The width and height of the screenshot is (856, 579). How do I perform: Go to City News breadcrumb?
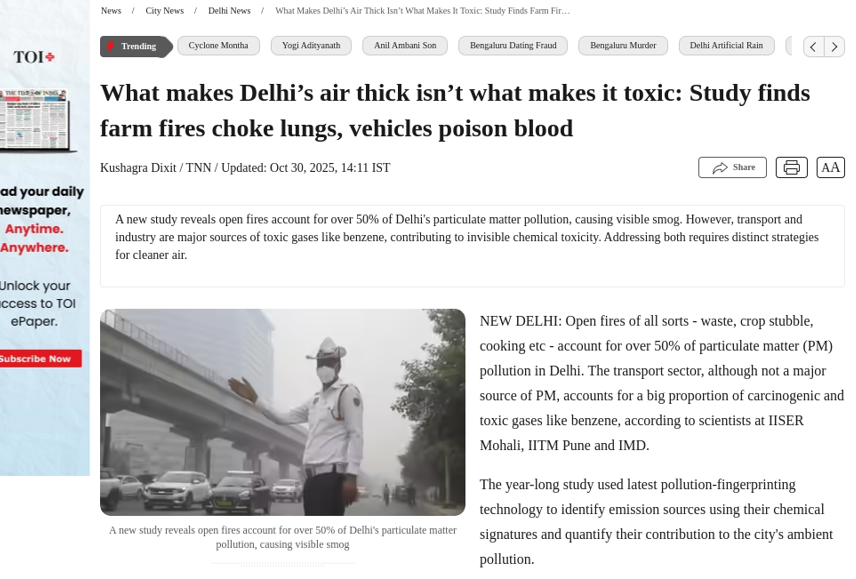(x=164, y=11)
